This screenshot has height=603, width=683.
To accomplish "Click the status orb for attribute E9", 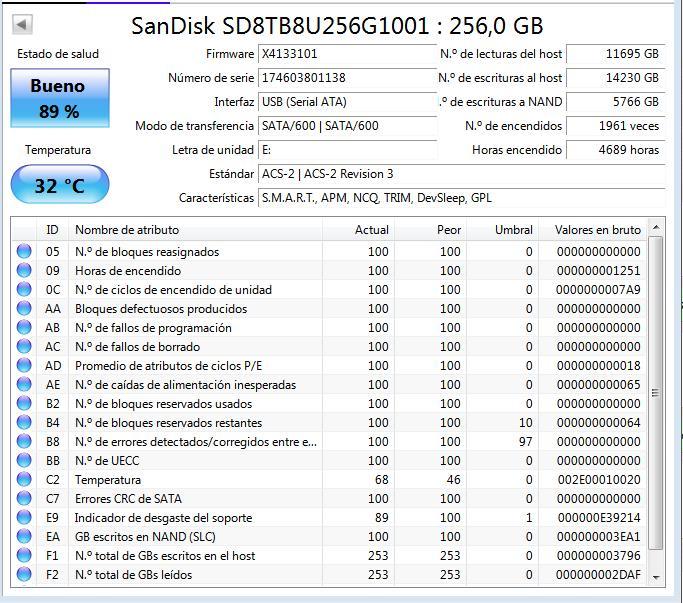I will pos(24,518).
